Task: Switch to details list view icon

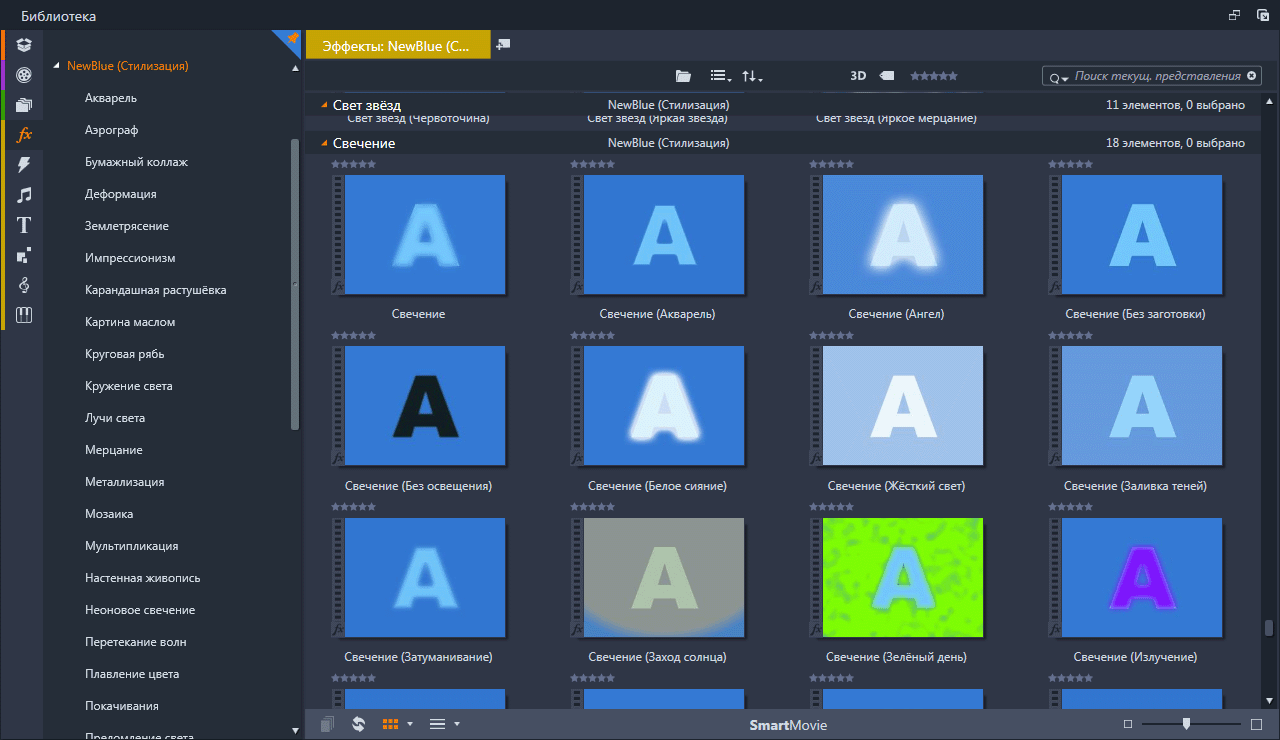Action: click(437, 724)
